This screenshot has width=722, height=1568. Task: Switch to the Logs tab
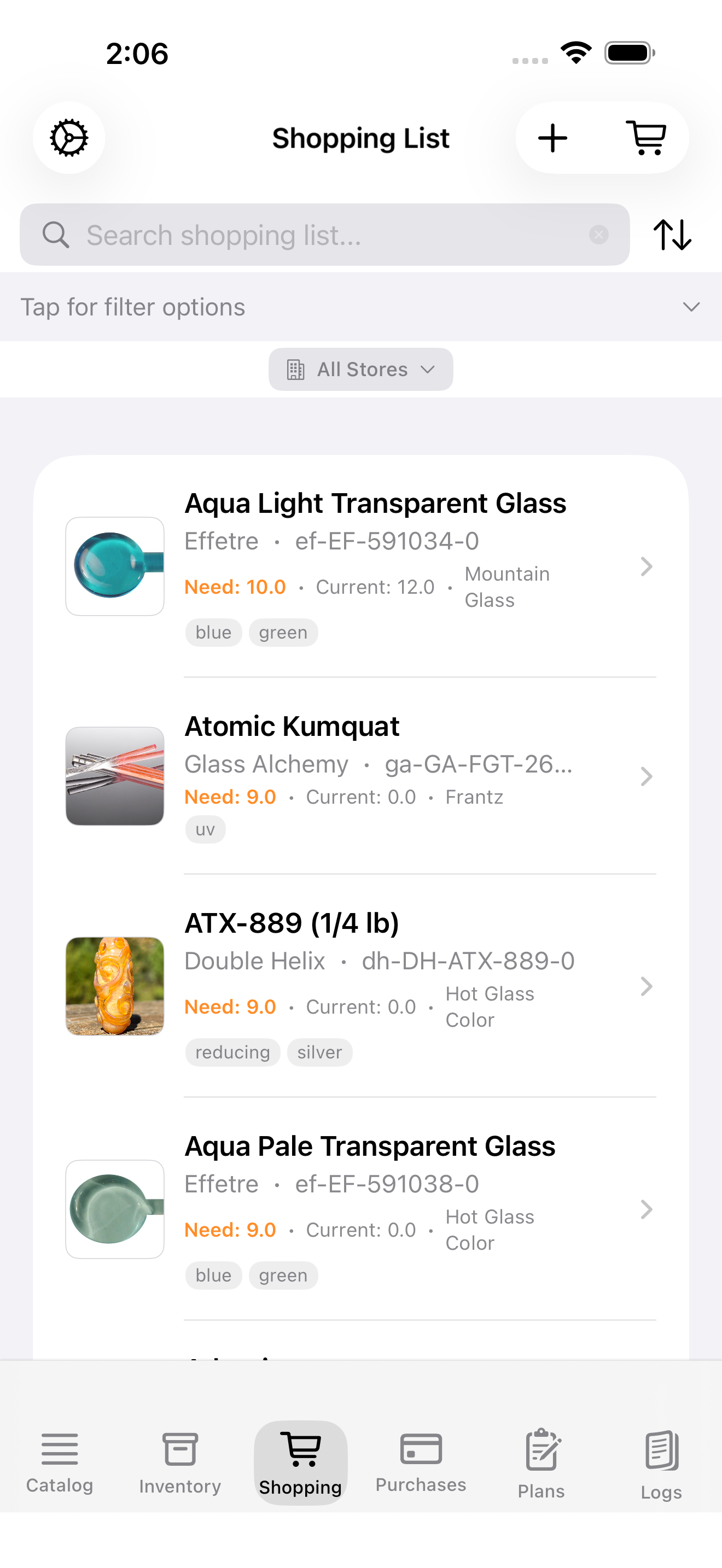(661, 1462)
